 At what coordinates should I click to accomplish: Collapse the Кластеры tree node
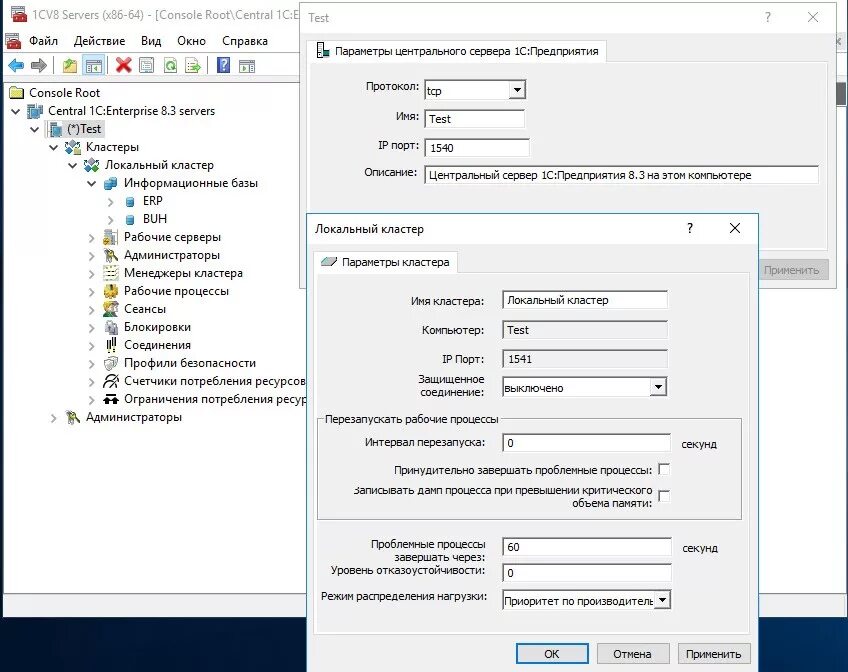pos(54,147)
